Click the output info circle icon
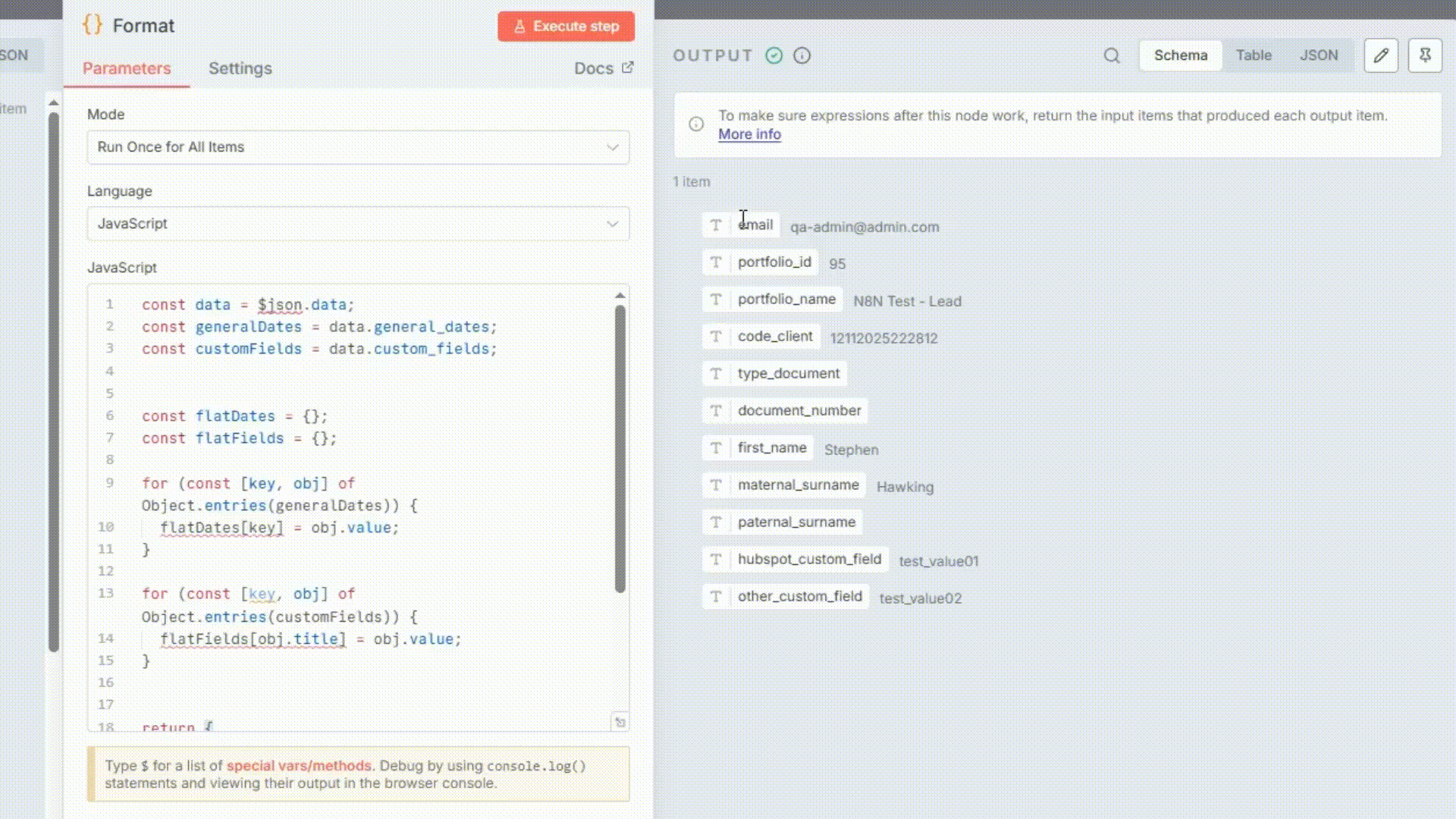1456x819 pixels. pyautogui.click(x=802, y=55)
